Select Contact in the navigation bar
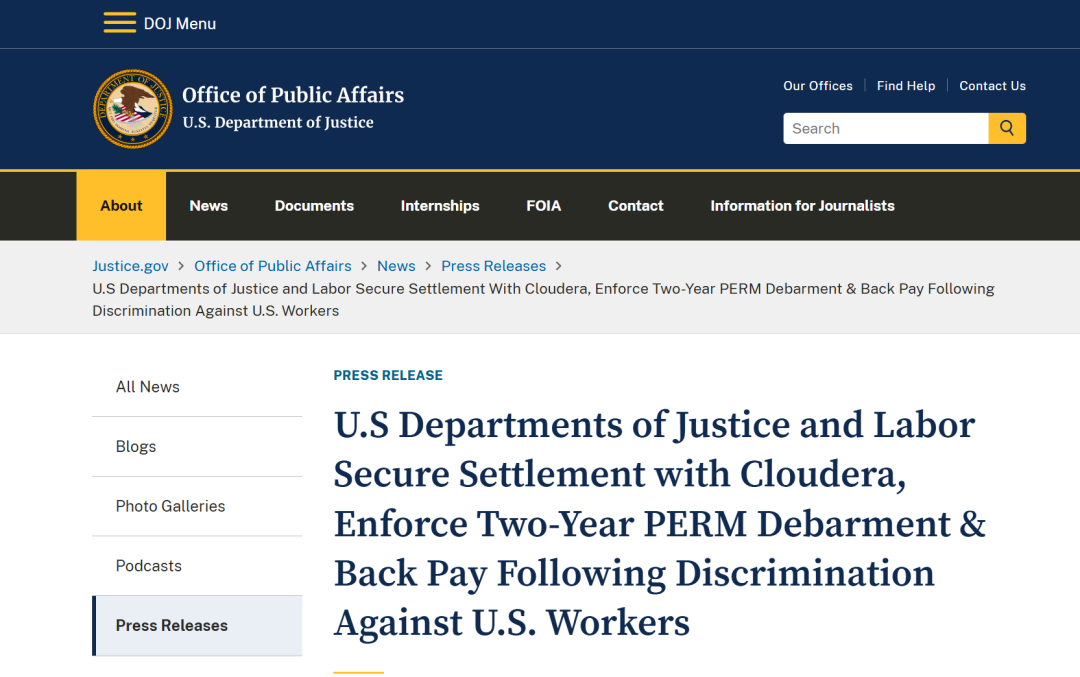1080x677 pixels. coord(636,206)
